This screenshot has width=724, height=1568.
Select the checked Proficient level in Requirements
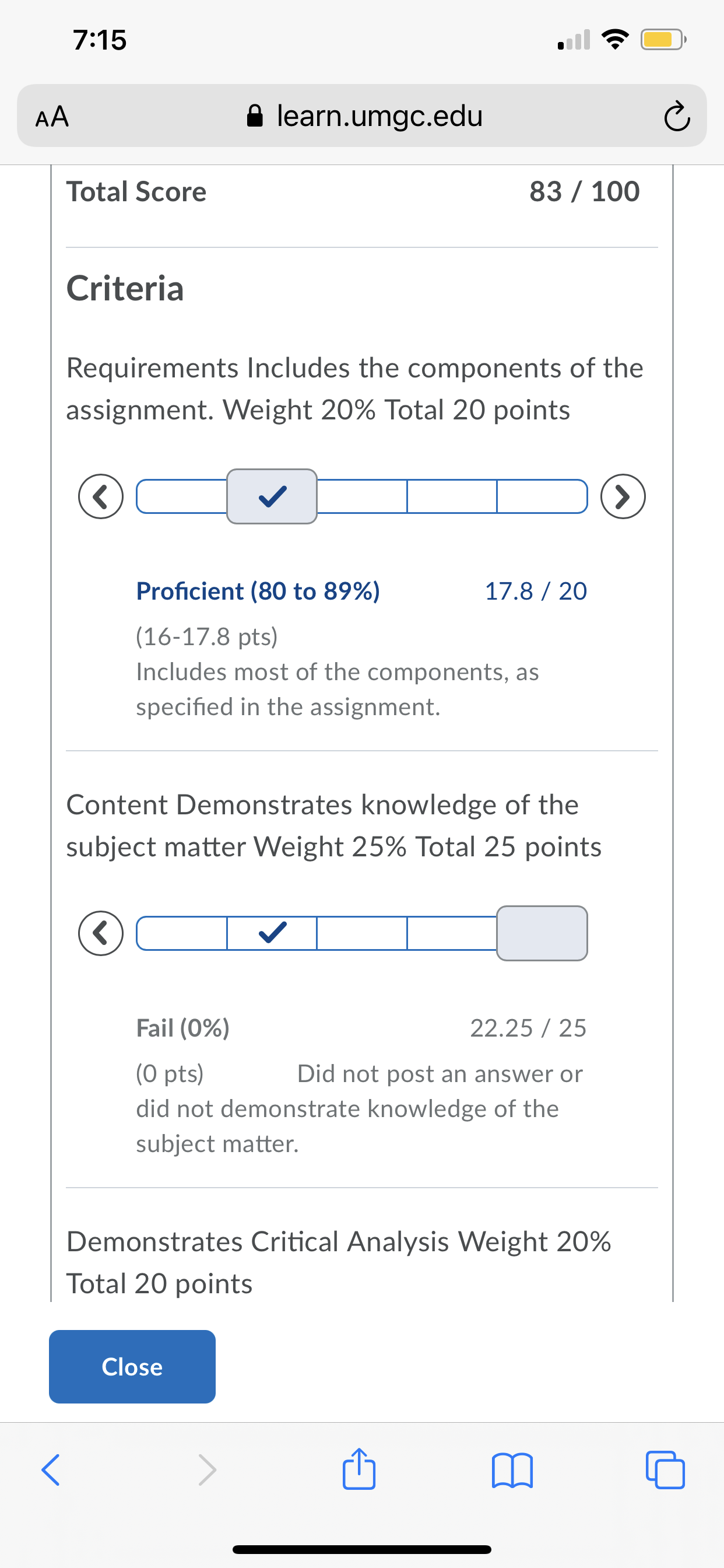(x=272, y=496)
